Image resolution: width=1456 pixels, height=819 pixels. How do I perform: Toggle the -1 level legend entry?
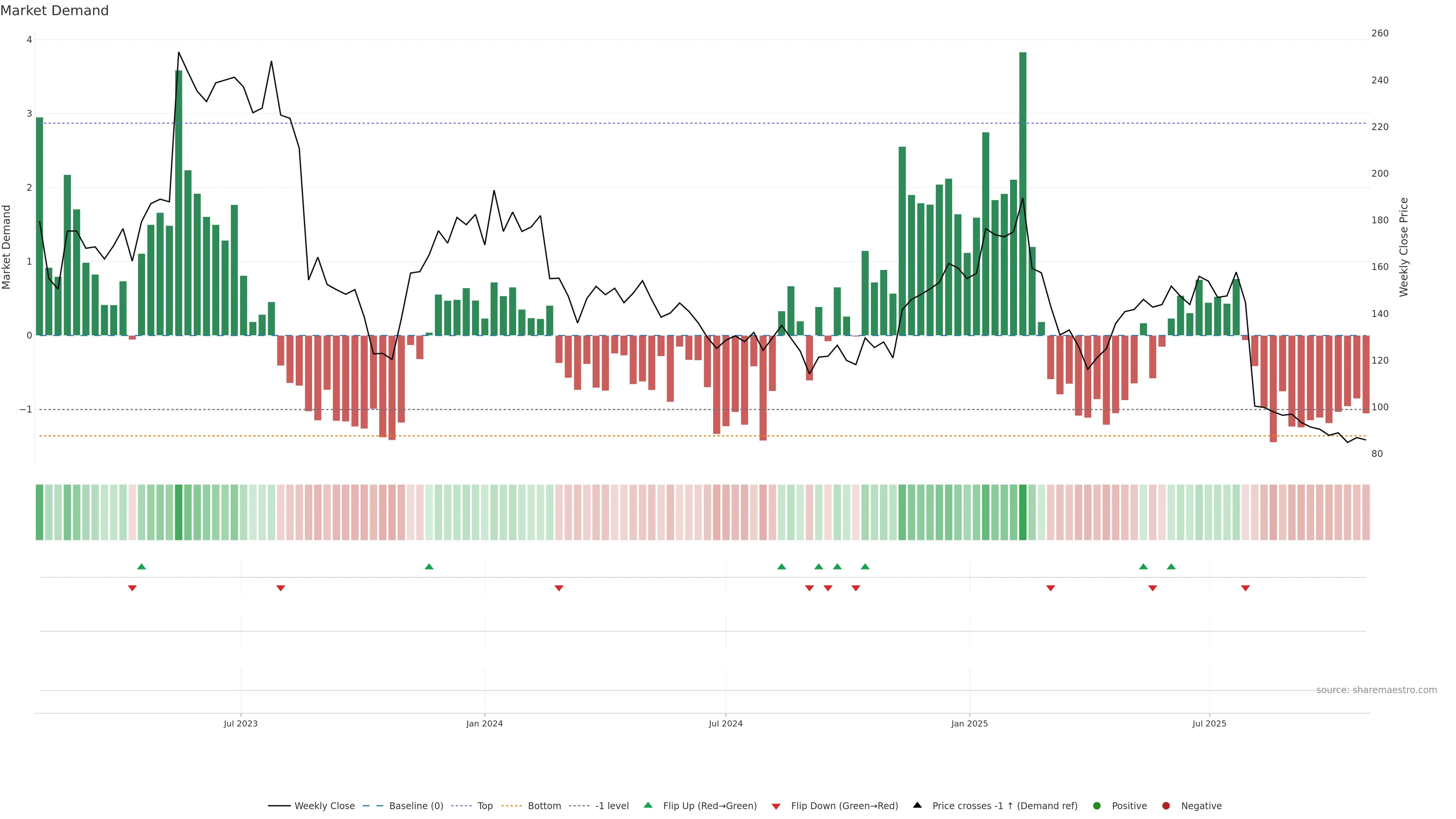[612, 805]
